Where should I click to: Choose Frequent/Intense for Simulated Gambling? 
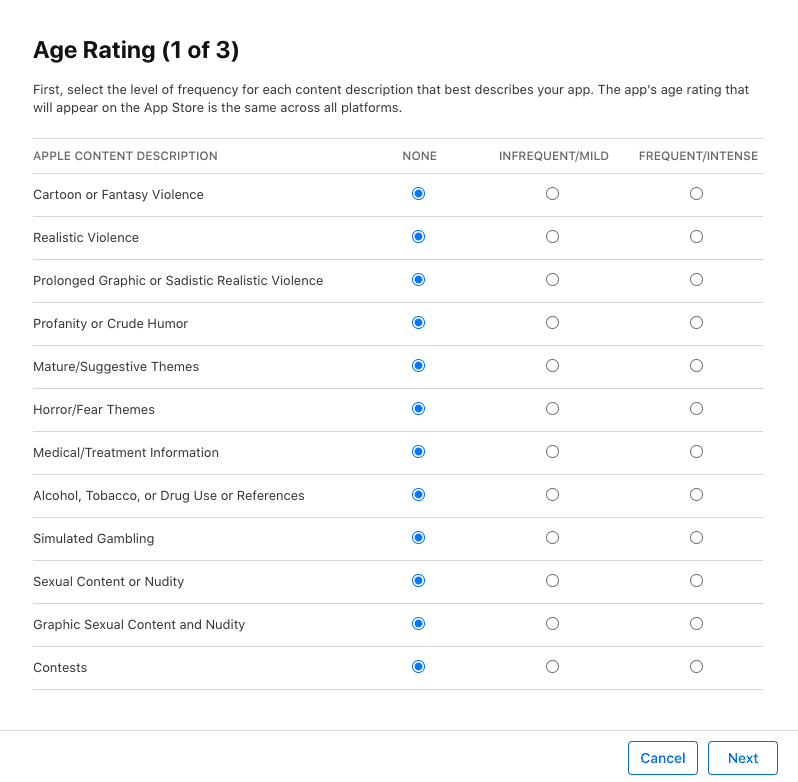(696, 538)
